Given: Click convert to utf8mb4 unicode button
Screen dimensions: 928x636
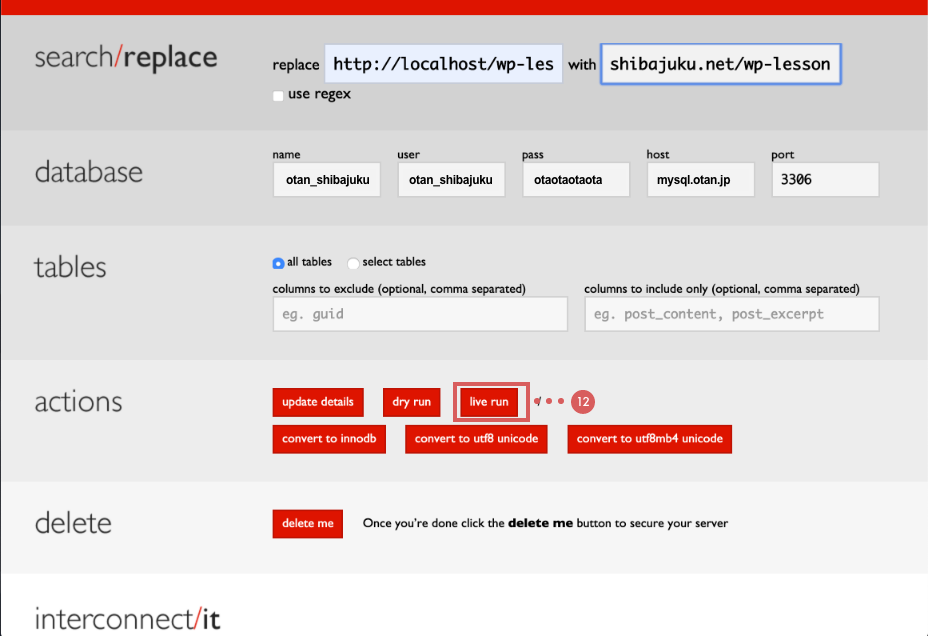Looking at the screenshot, I should (x=649, y=439).
